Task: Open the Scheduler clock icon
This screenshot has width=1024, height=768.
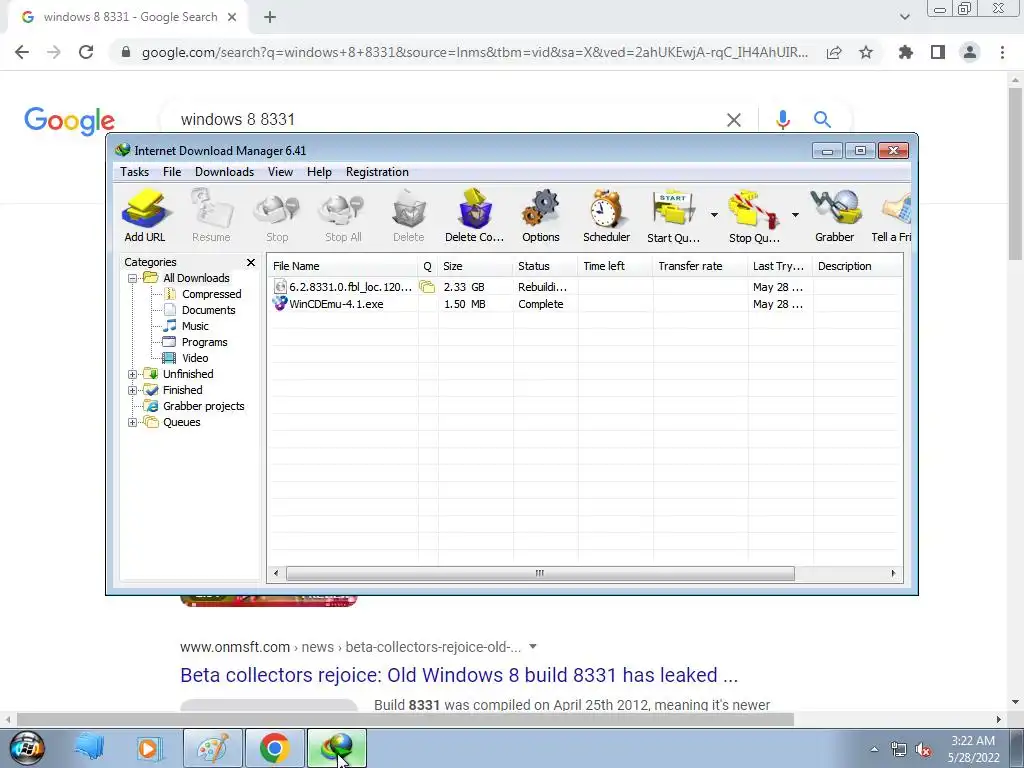Action: click(607, 216)
